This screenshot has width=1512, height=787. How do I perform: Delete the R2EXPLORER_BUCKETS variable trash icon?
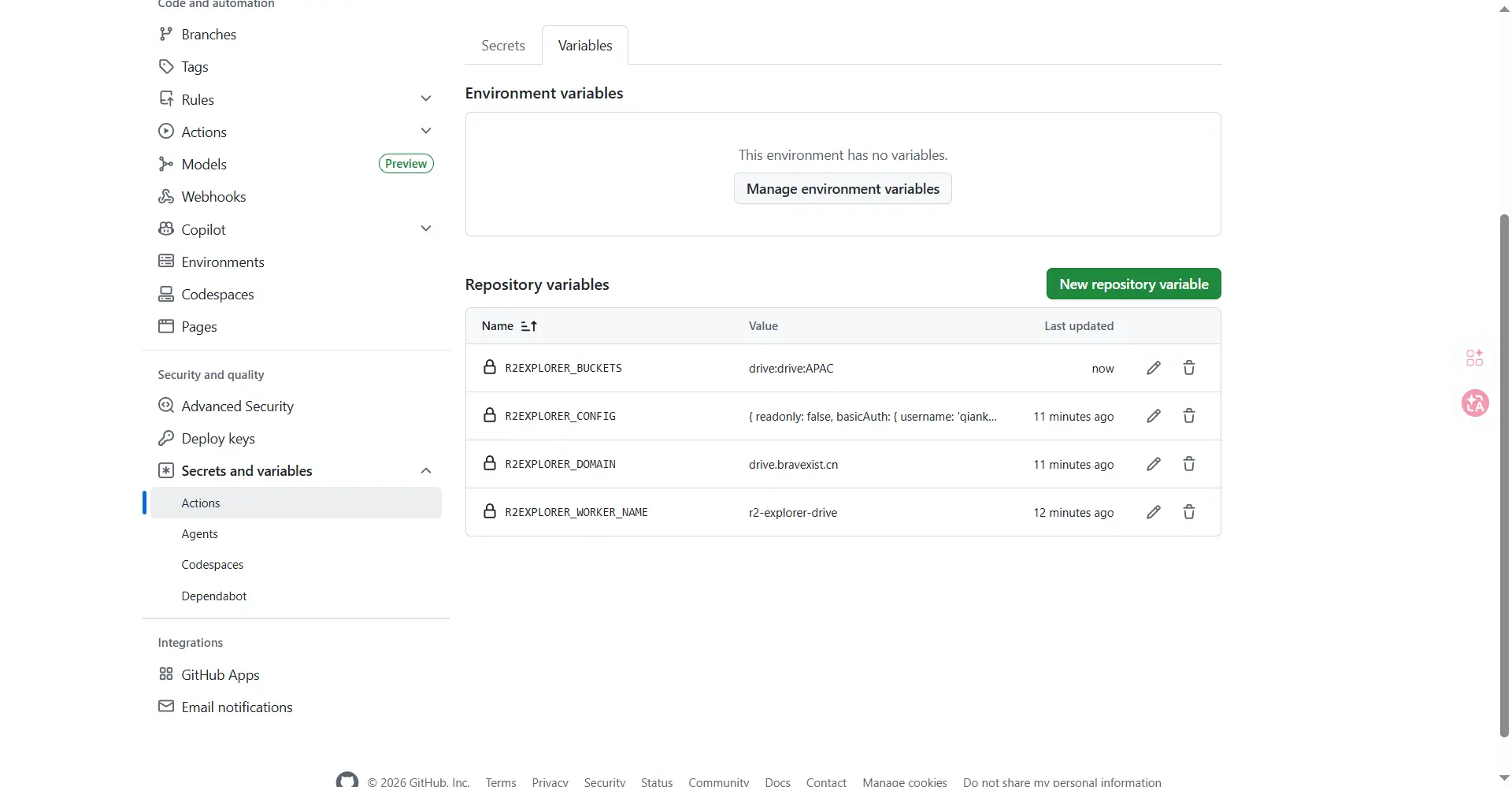coord(1189,368)
